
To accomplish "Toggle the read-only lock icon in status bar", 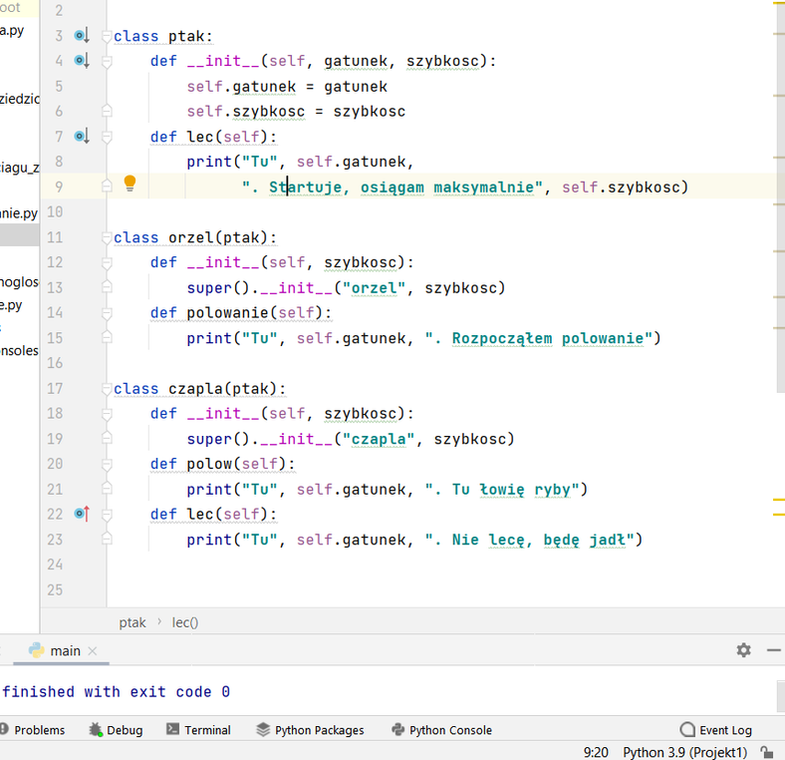I will (766, 752).
